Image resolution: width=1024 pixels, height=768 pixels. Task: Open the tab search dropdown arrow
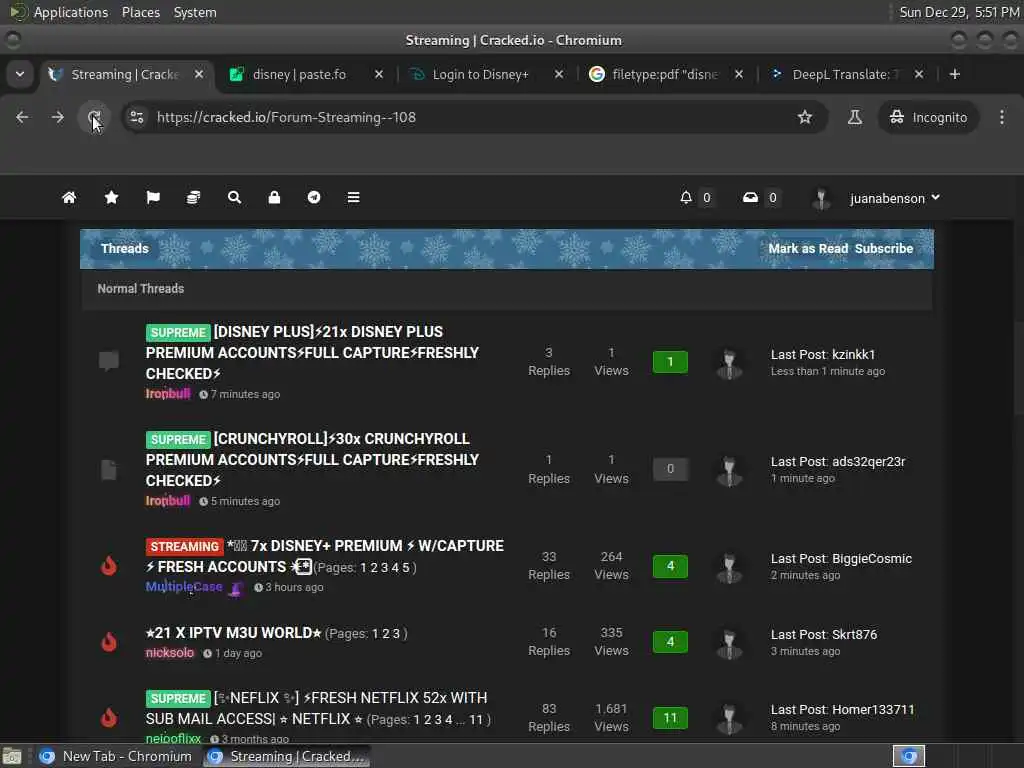pos(20,74)
